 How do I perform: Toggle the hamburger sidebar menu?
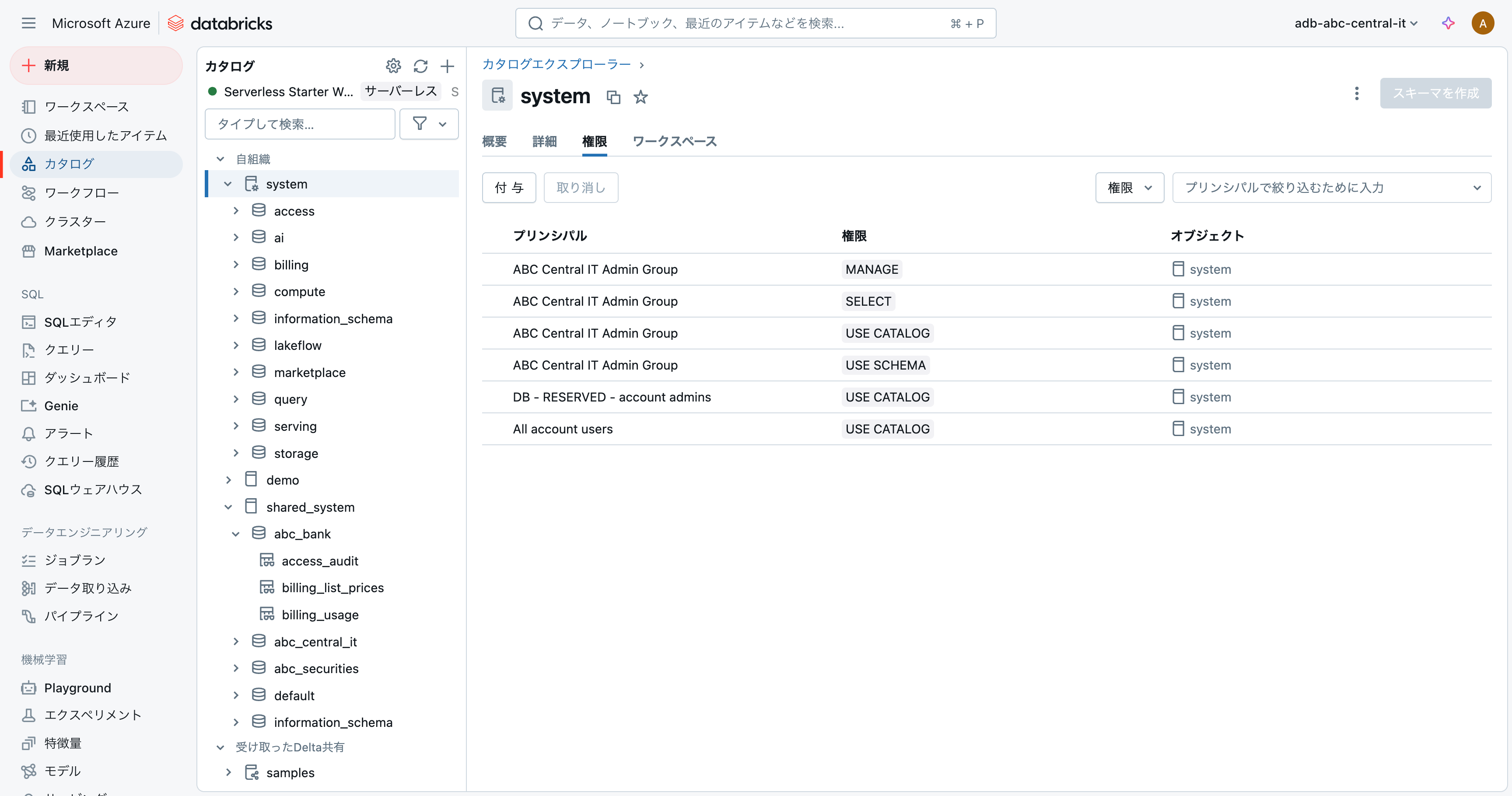pos(28,23)
